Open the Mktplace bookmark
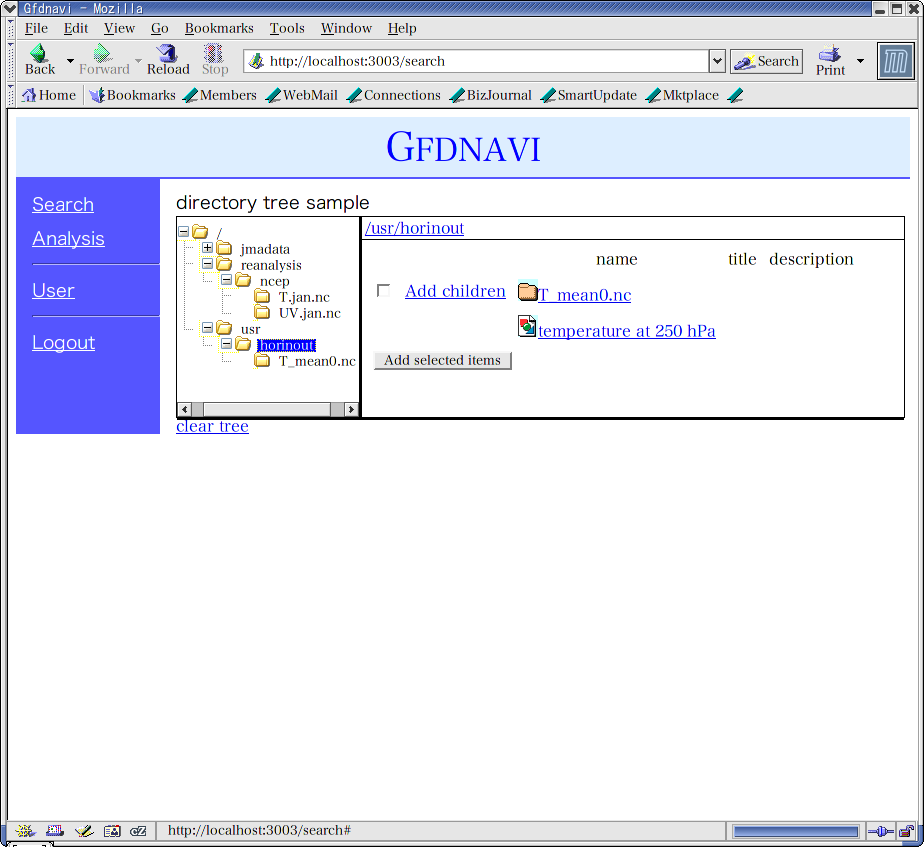Viewport: 924px width, 847px height. 682,95
